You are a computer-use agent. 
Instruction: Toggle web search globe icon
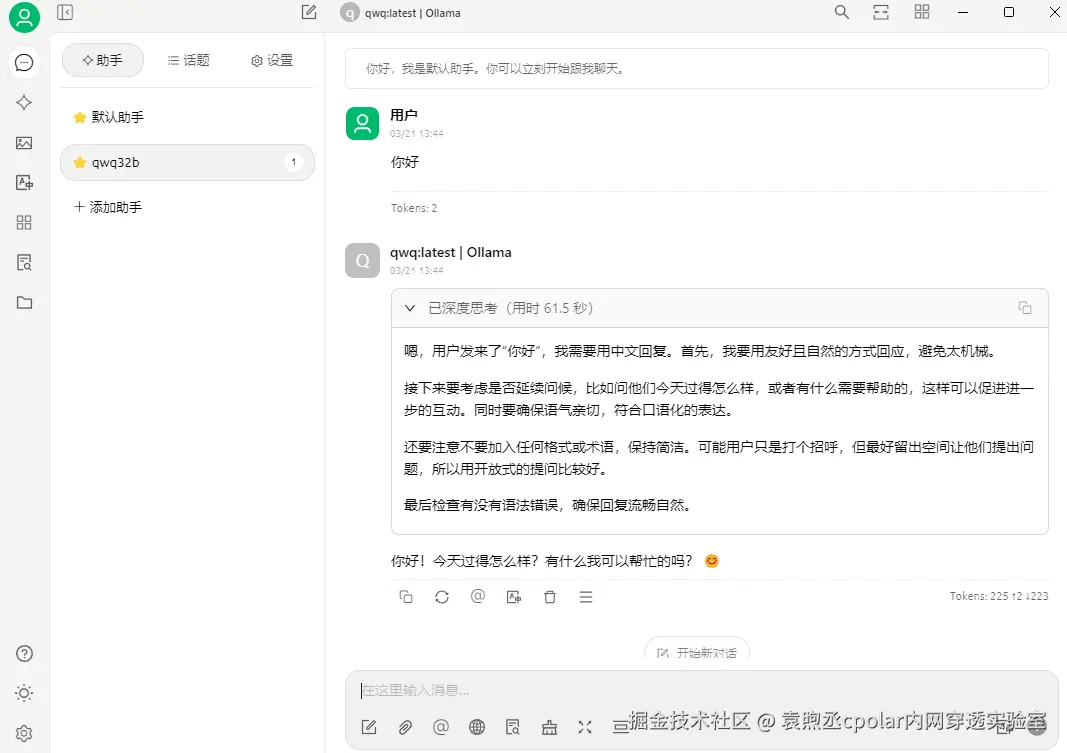[x=477, y=727]
